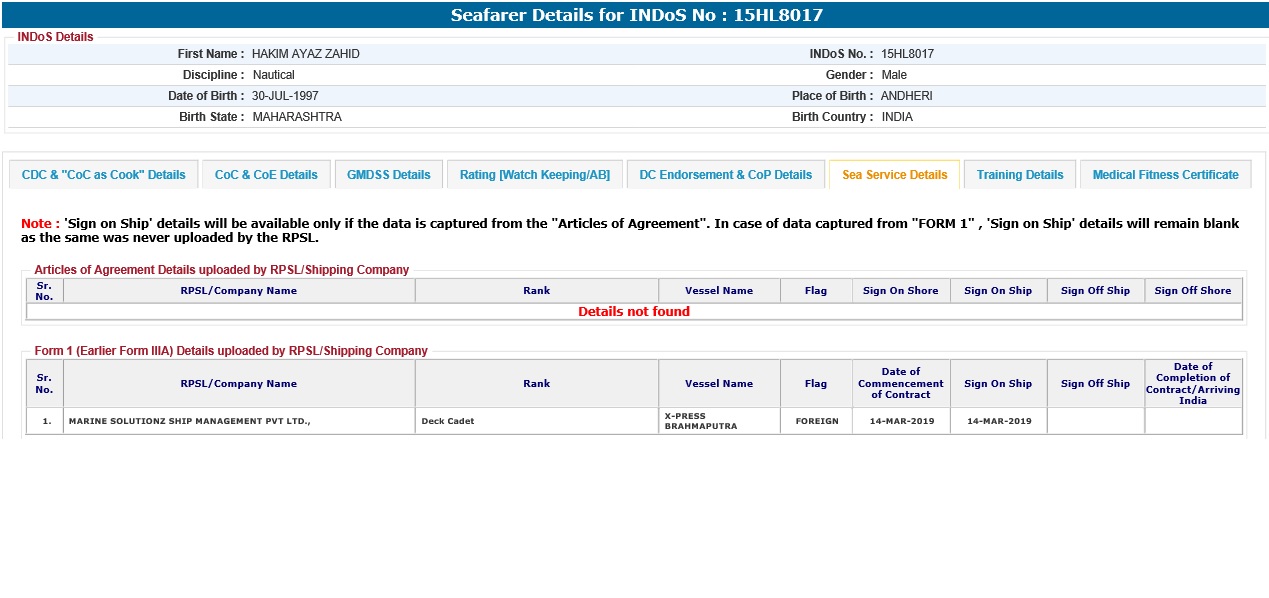Open the GMDSS Details tab
Image resolution: width=1269 pixels, height=598 pixels.
(388, 175)
